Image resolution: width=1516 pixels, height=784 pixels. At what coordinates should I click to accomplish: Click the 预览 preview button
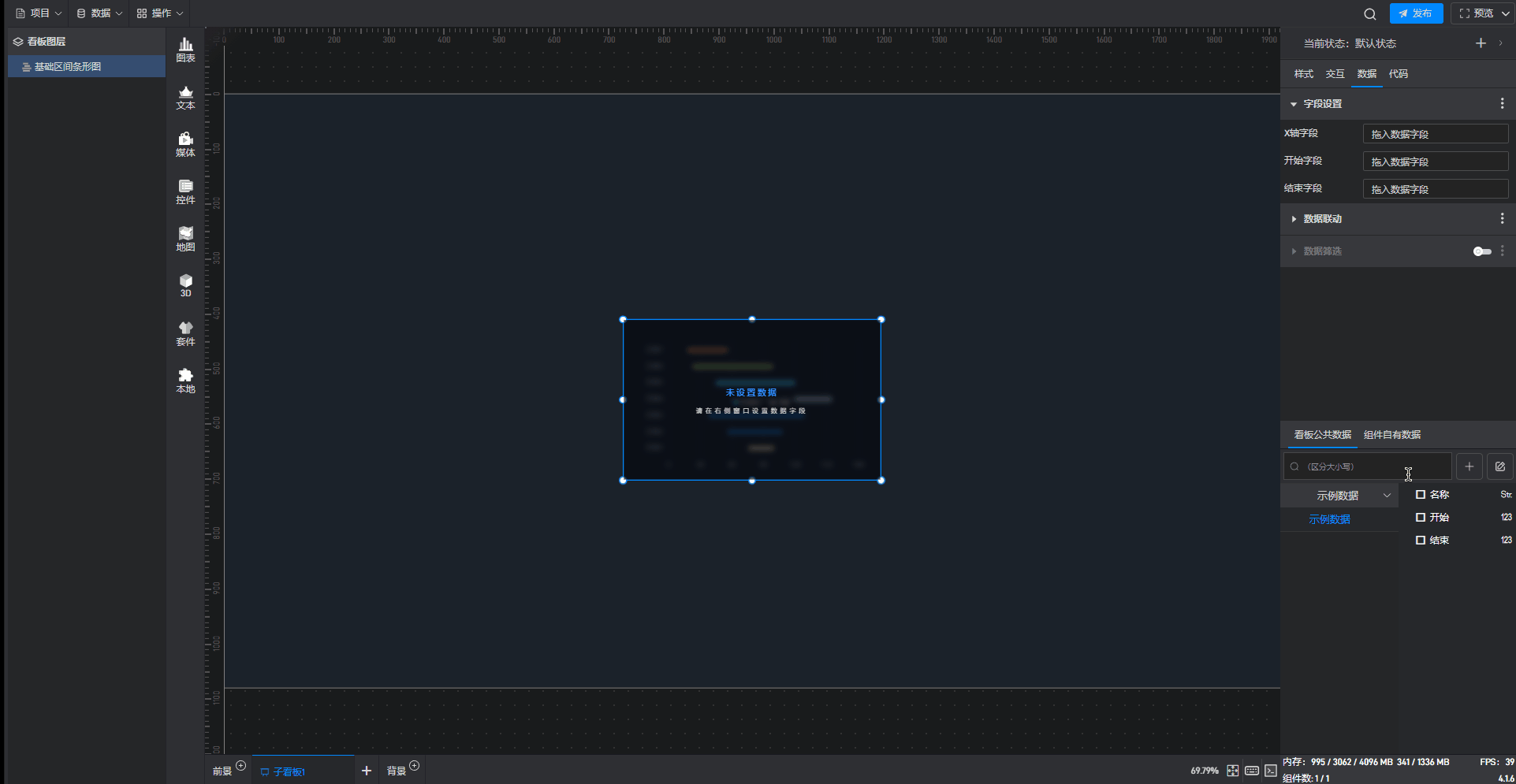click(x=1476, y=13)
